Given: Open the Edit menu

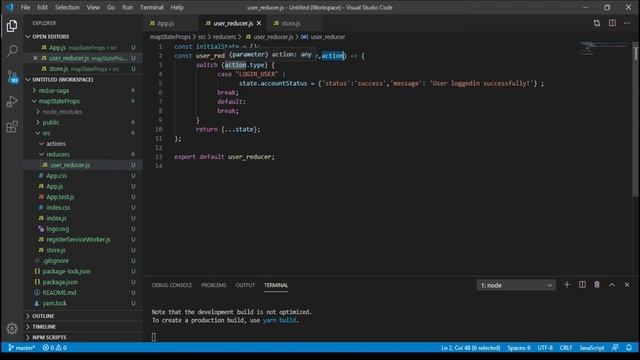Looking at the screenshot, I should (42, 7).
